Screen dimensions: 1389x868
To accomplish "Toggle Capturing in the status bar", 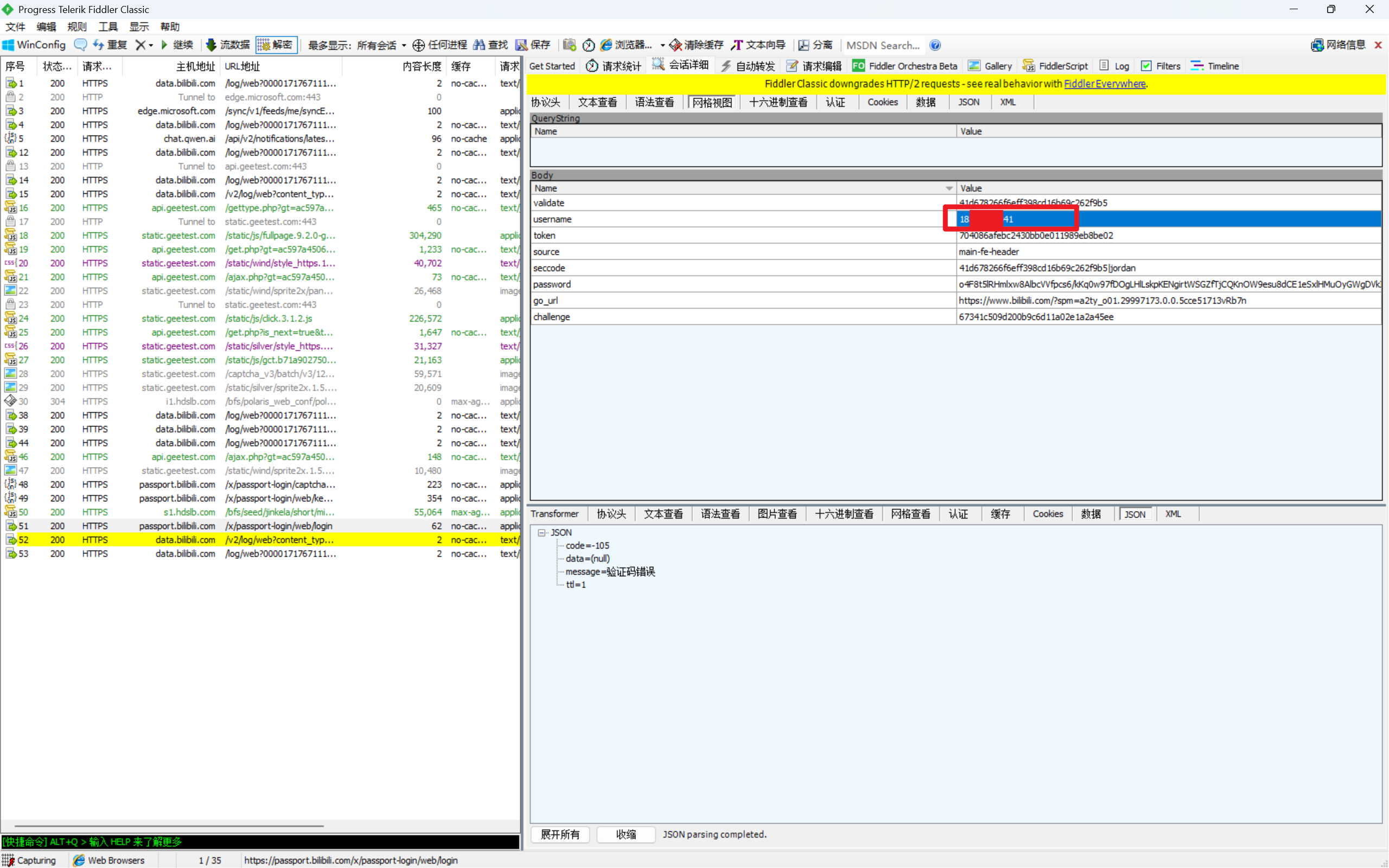I will [29, 860].
